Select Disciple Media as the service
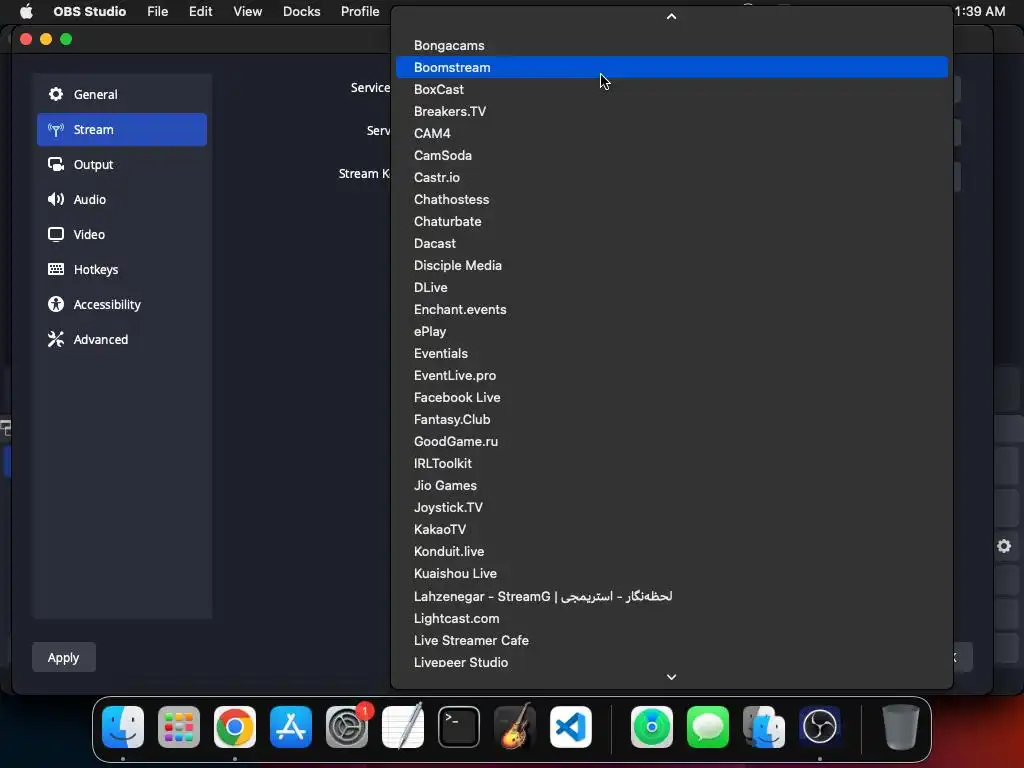This screenshot has height=768, width=1024. click(x=672, y=265)
